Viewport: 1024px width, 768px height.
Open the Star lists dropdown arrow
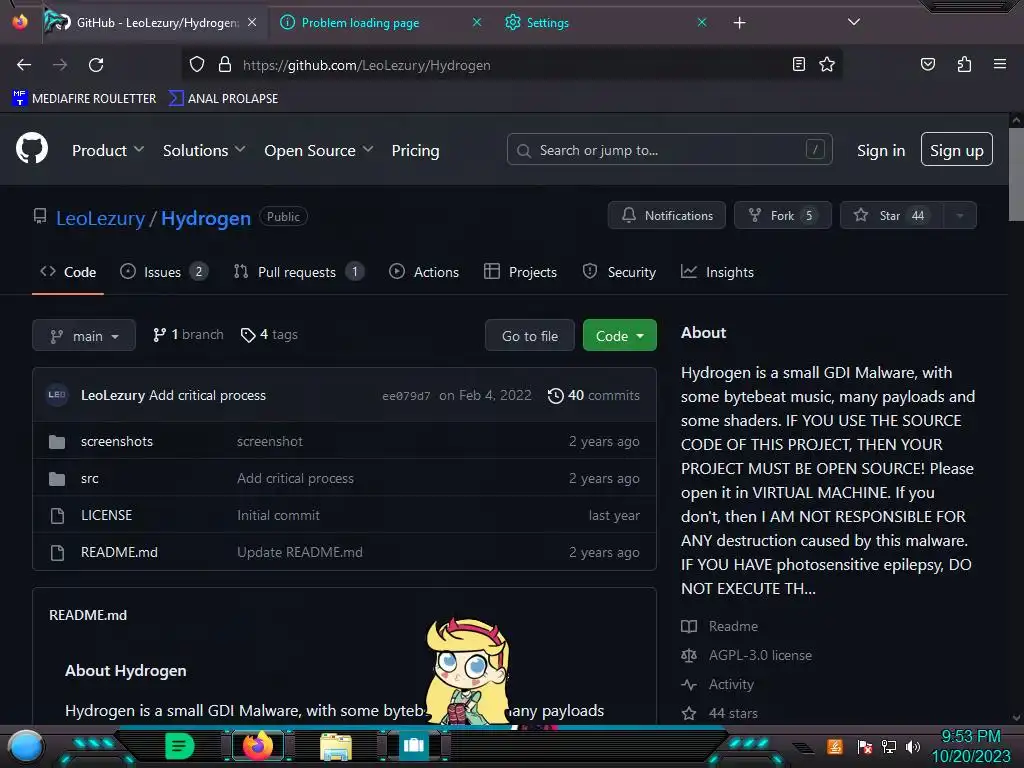(x=959, y=216)
